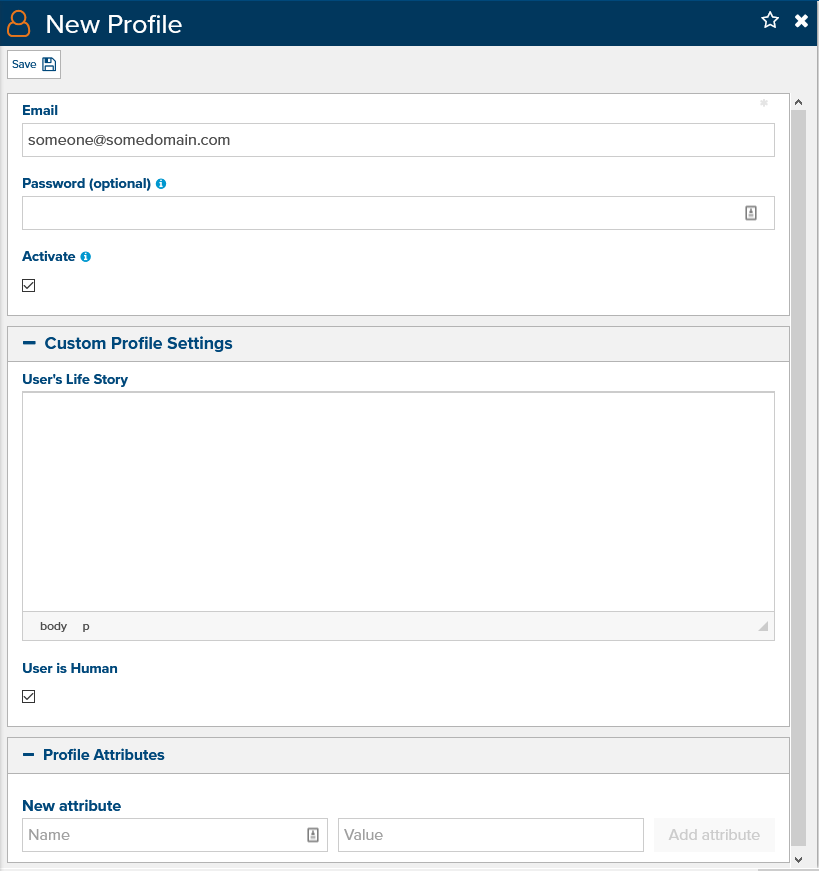Focus the Email input field
This screenshot has width=819, height=871.
pyautogui.click(x=398, y=140)
